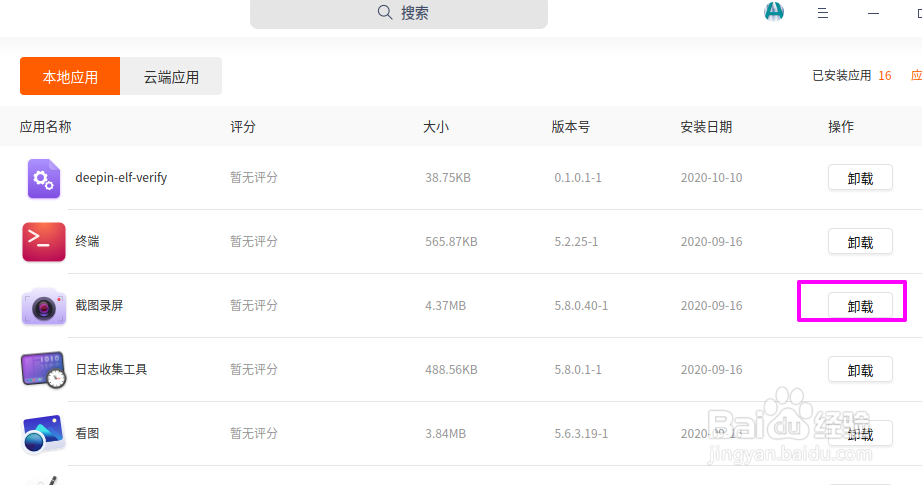
Task: Click the 终端 terminal app icon
Action: click(x=43, y=242)
